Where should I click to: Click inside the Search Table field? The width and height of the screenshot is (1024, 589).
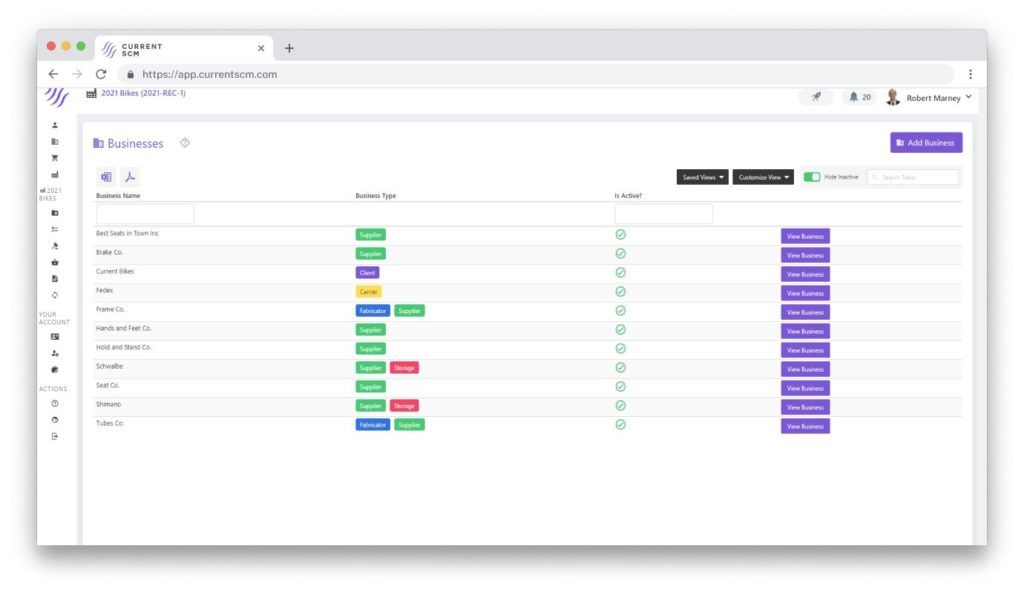(915, 176)
